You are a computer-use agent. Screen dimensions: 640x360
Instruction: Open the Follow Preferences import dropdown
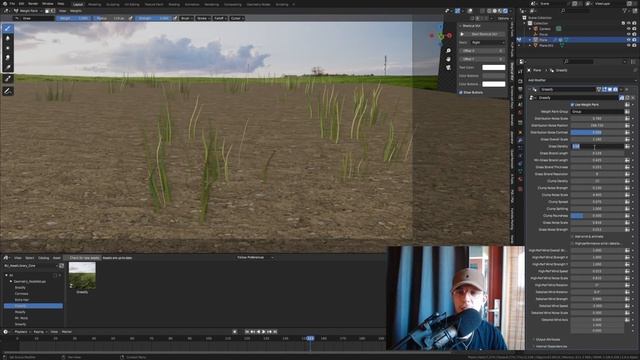pyautogui.click(x=255, y=258)
